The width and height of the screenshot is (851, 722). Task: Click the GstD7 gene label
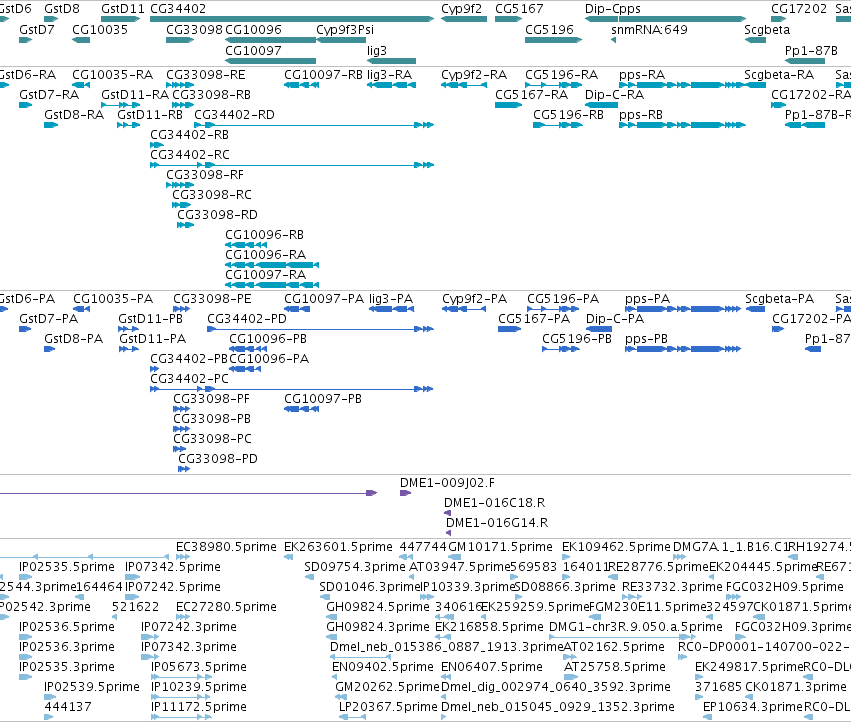(37, 29)
